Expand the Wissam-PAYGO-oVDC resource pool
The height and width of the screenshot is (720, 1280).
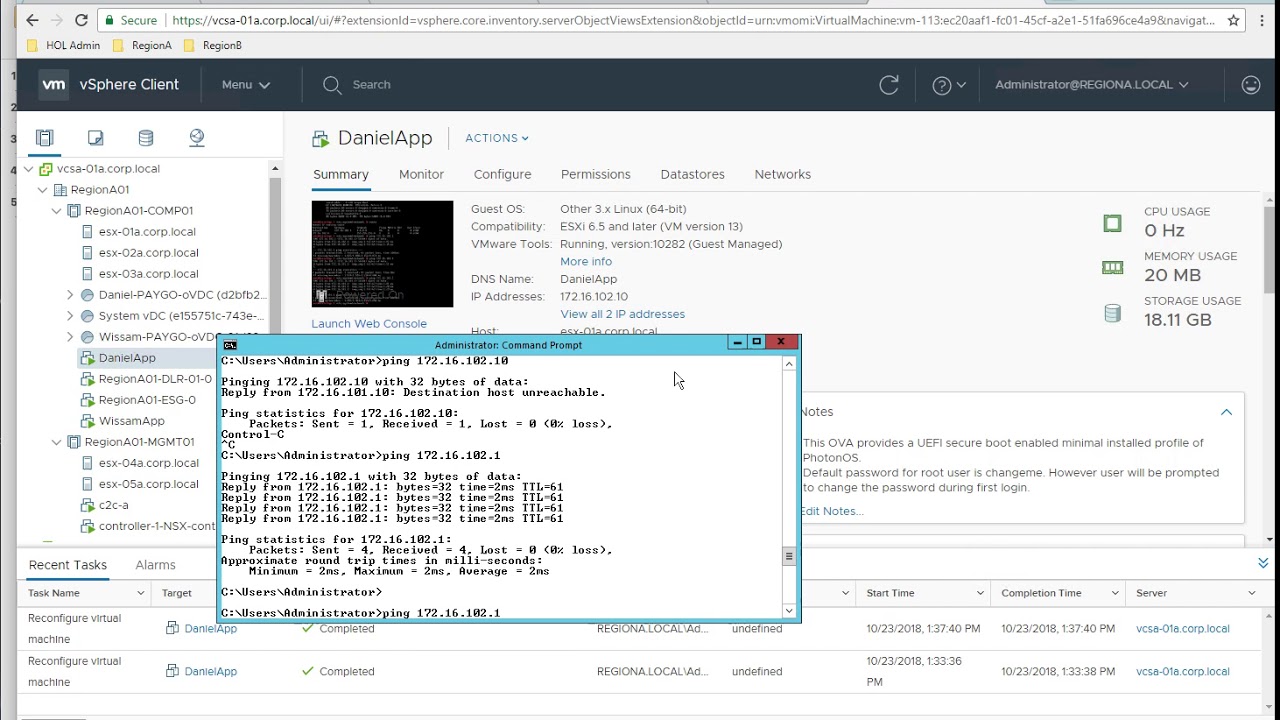pos(70,337)
